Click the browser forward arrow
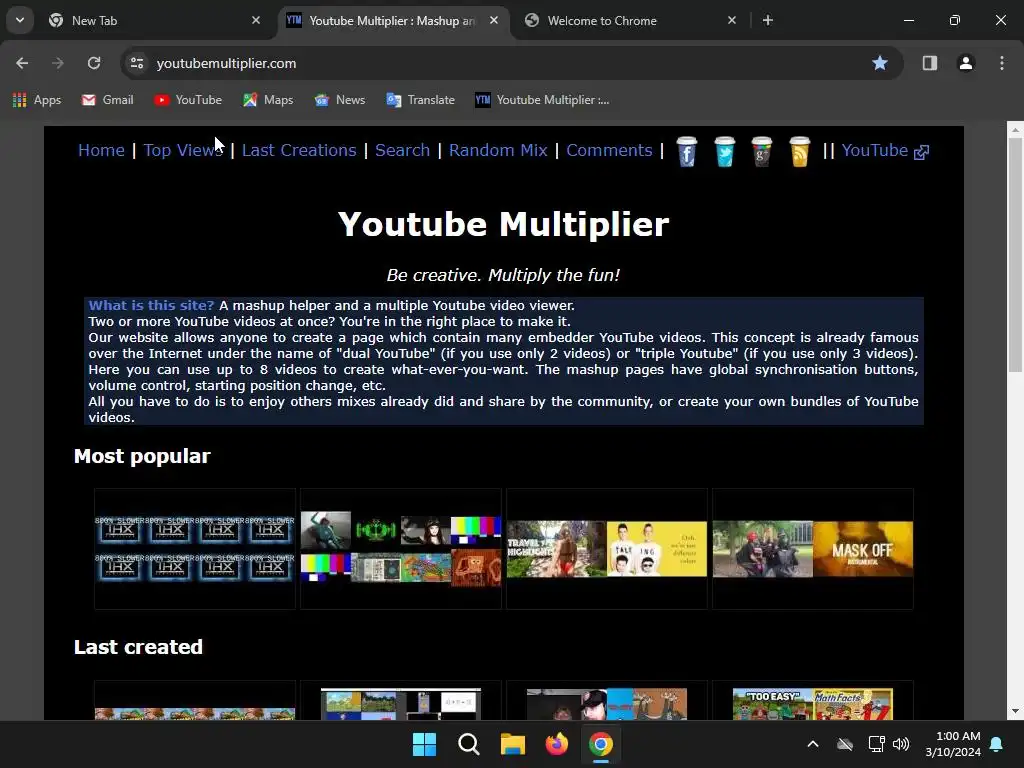The width and height of the screenshot is (1024, 768). click(x=57, y=63)
